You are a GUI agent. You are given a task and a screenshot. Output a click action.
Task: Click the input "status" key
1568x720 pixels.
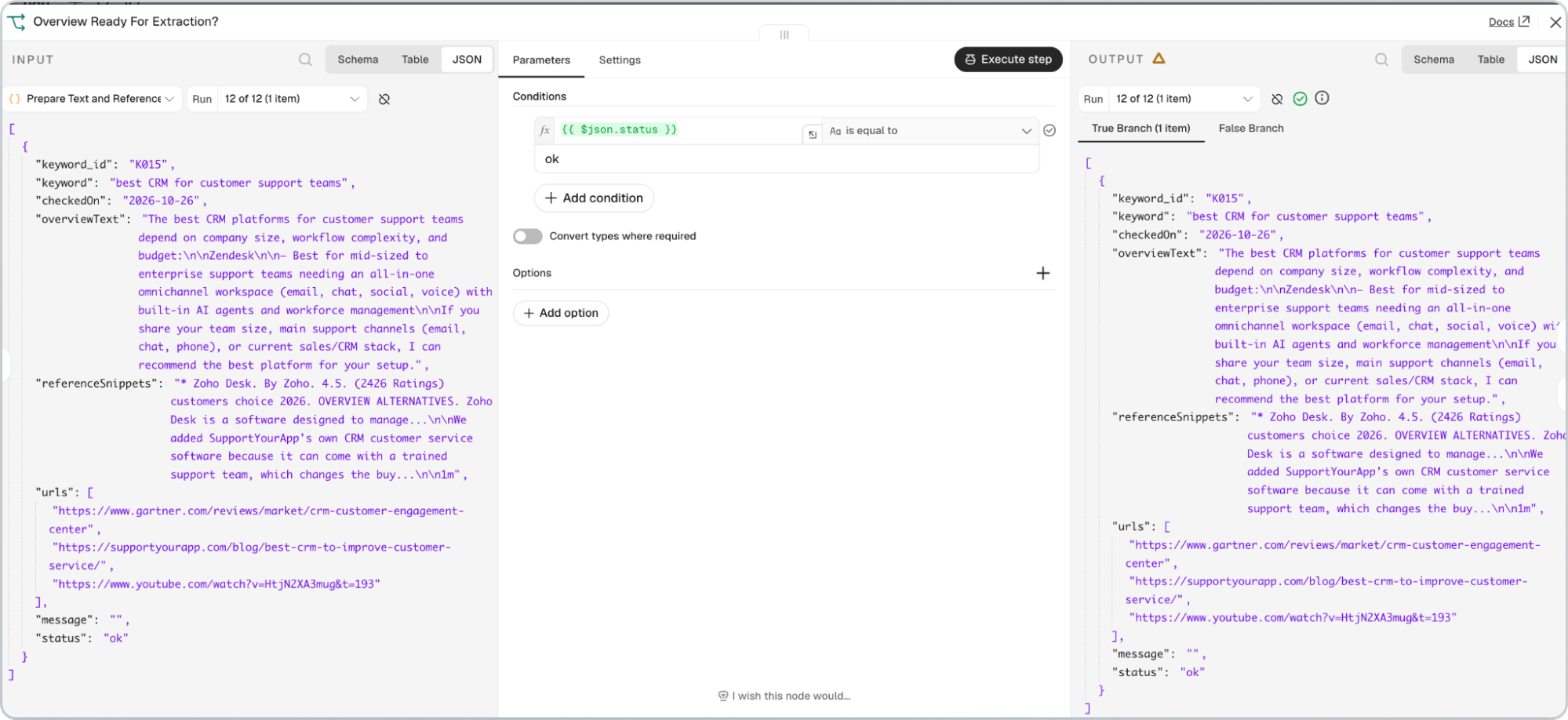click(61, 638)
